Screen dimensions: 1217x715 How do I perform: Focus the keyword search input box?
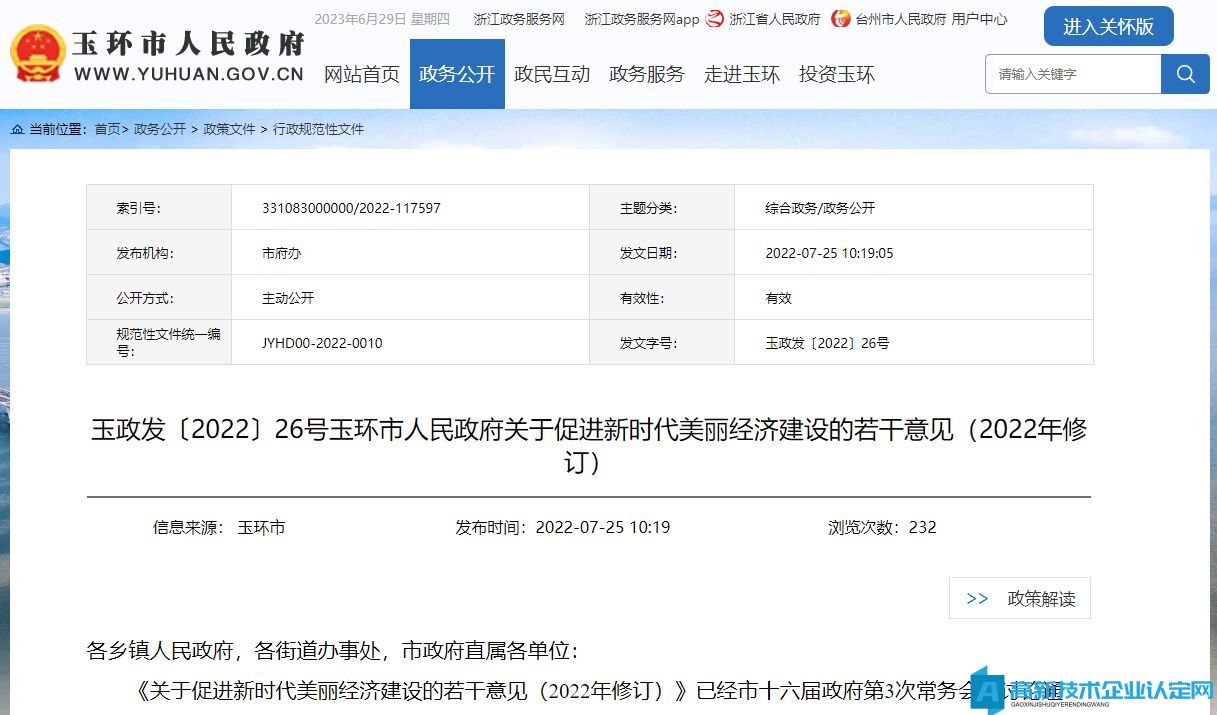click(1073, 74)
